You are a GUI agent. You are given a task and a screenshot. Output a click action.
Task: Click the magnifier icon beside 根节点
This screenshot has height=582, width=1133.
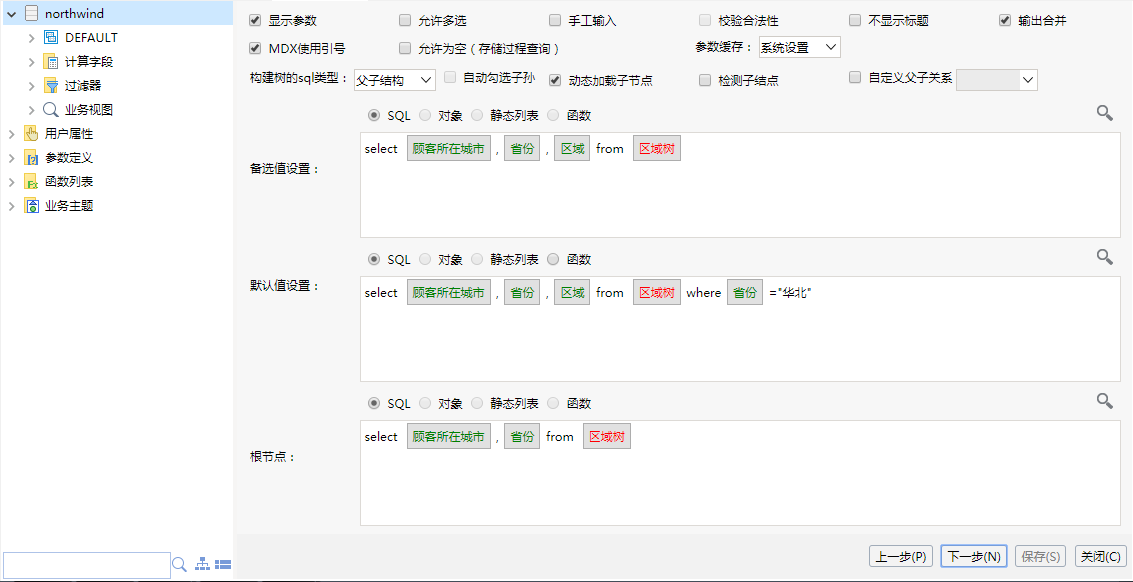click(x=1104, y=401)
